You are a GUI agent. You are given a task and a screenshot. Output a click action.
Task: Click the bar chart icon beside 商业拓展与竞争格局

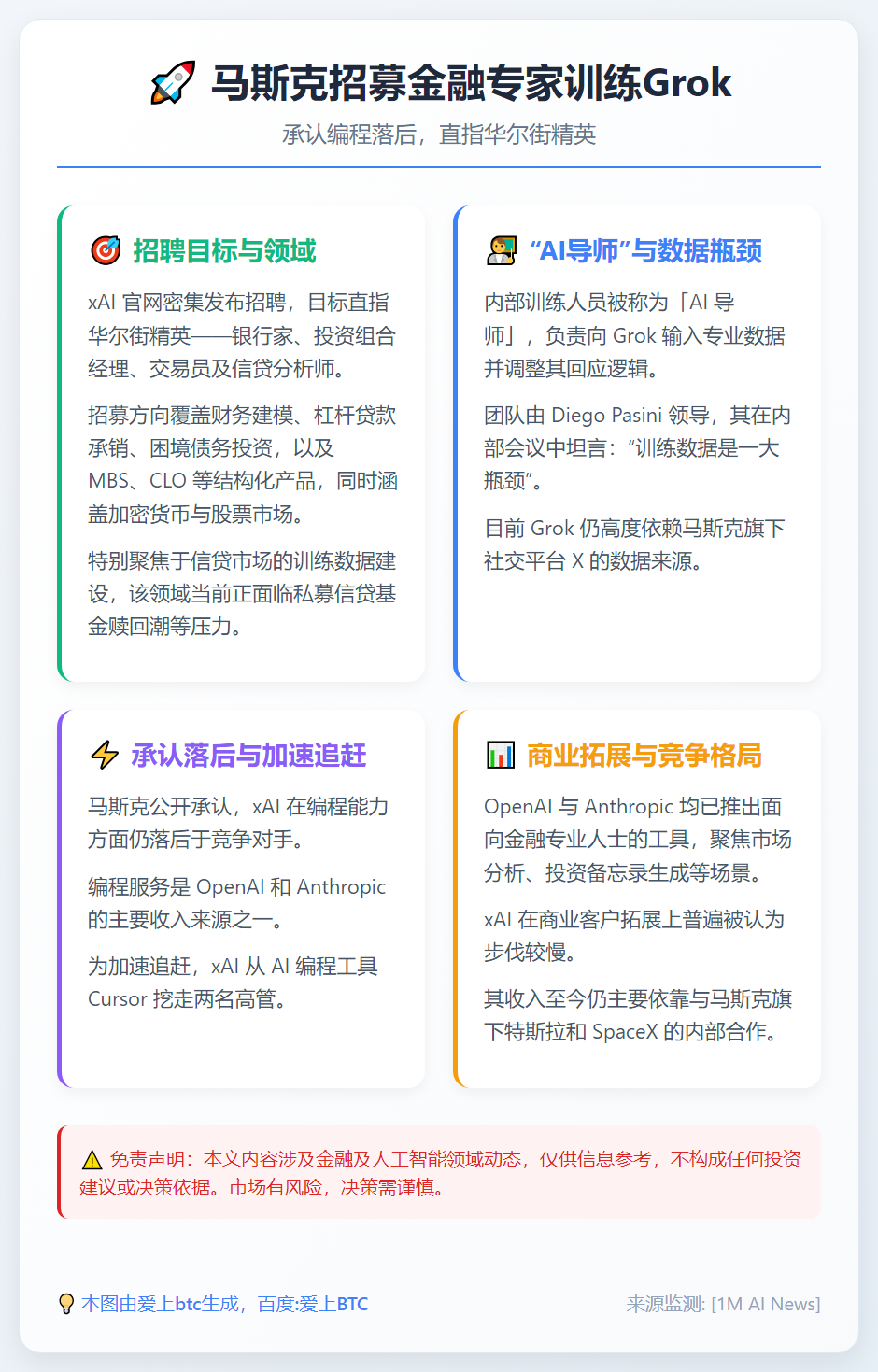tap(501, 755)
